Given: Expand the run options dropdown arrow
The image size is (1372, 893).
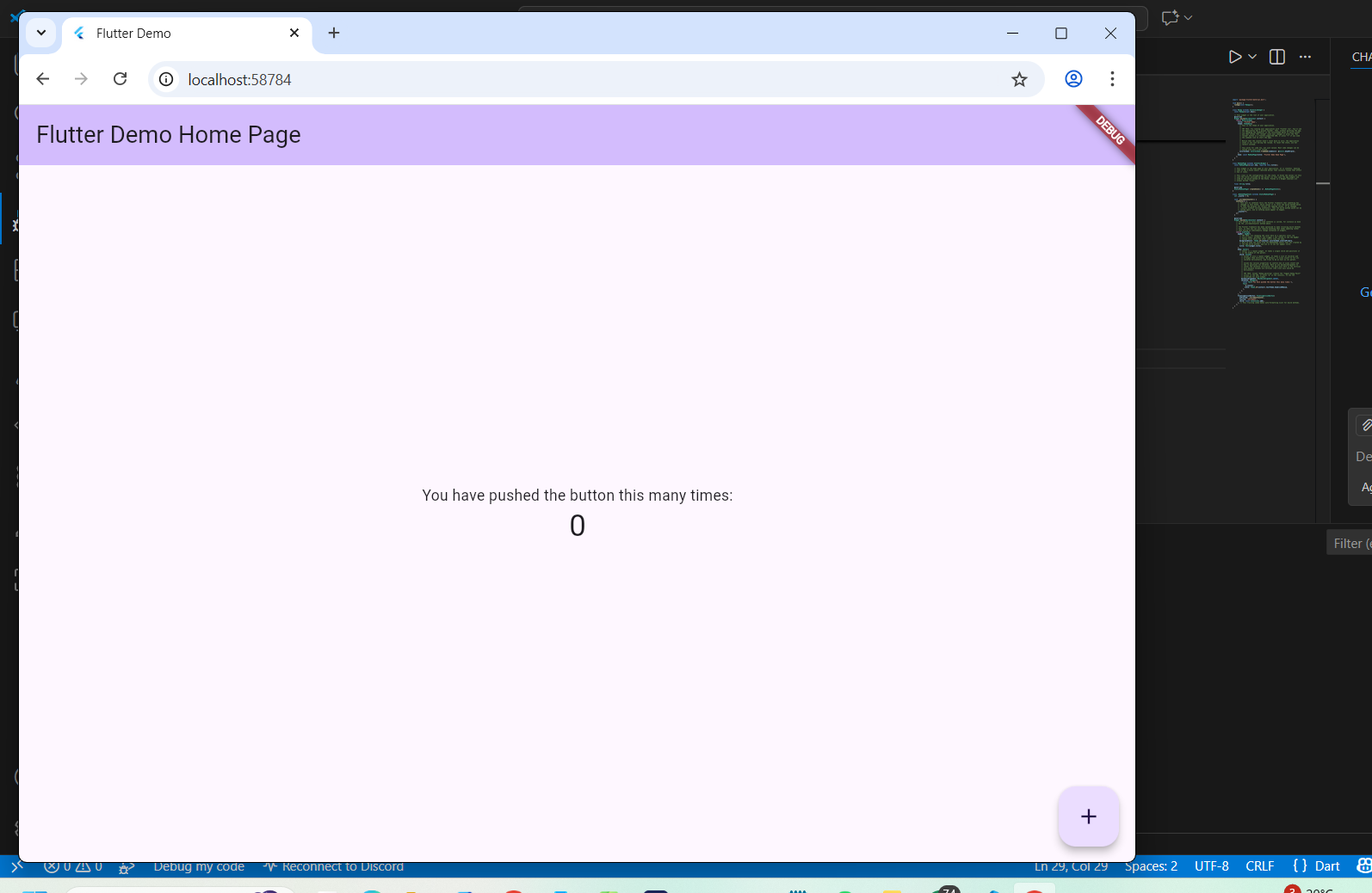Looking at the screenshot, I should click(1252, 57).
